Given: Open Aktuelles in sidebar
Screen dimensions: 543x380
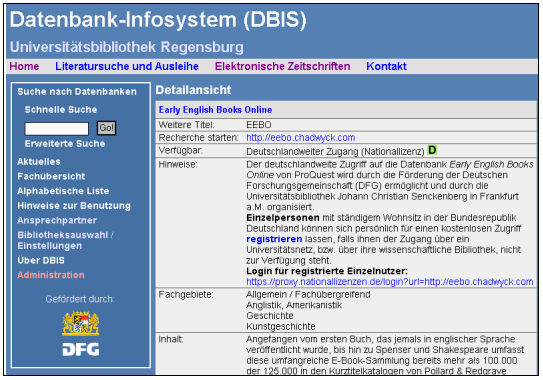Looking at the screenshot, I should click(x=39, y=162).
